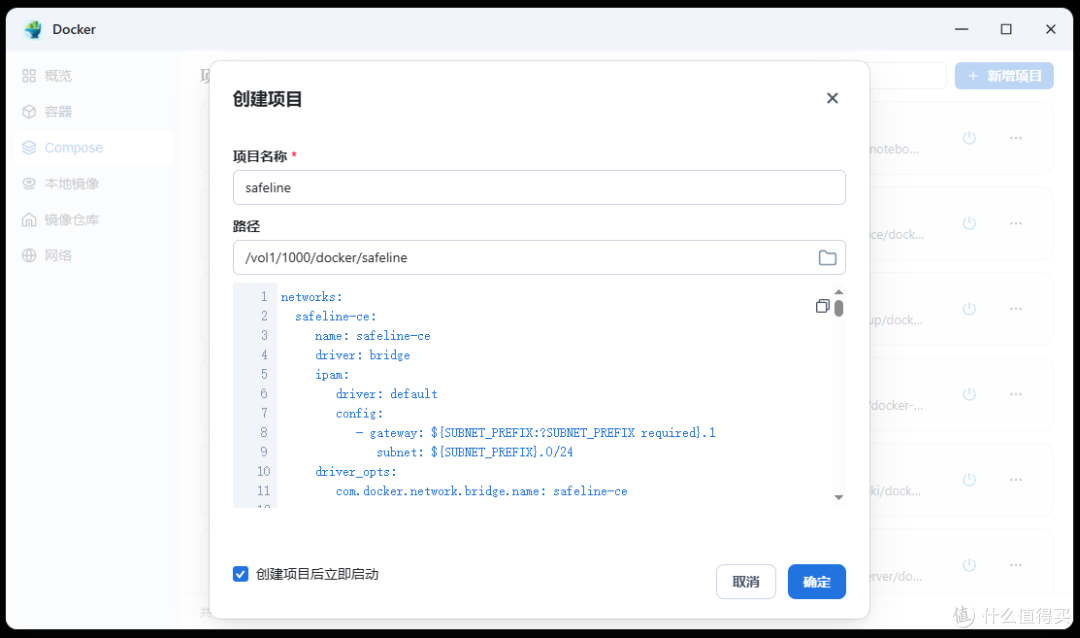Click the power icon in /docker-... row
1080x638 pixels.
tap(969, 394)
